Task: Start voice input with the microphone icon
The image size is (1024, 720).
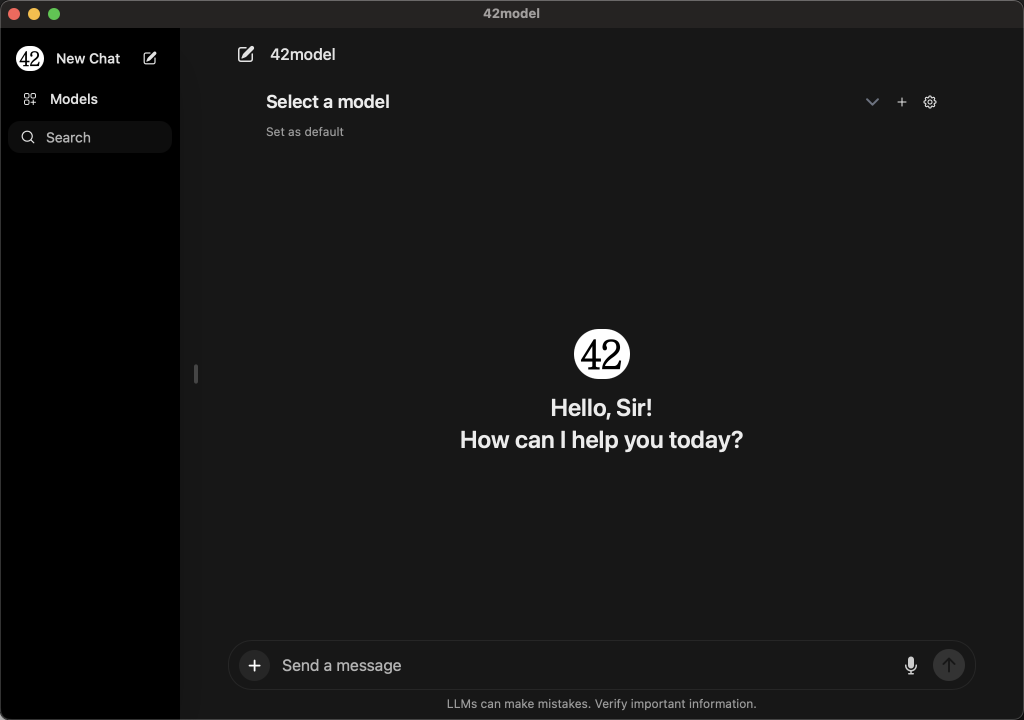Action: click(x=910, y=665)
